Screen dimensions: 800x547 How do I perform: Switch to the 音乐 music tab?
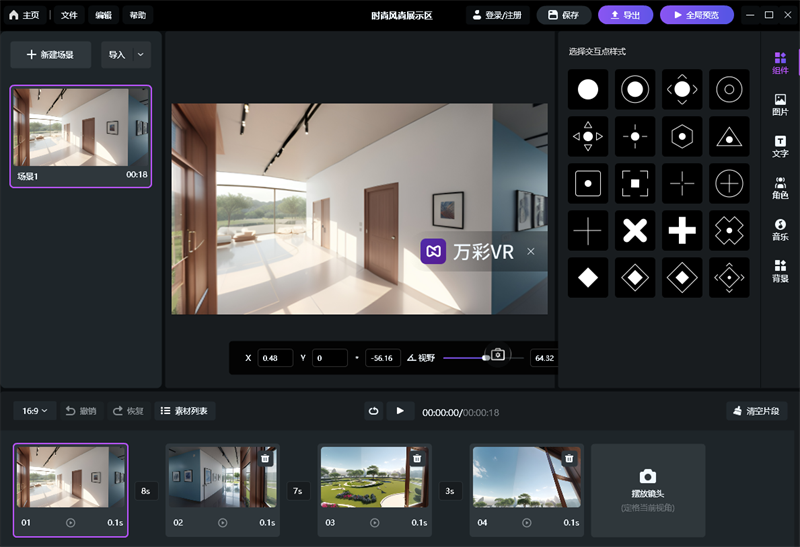point(780,230)
